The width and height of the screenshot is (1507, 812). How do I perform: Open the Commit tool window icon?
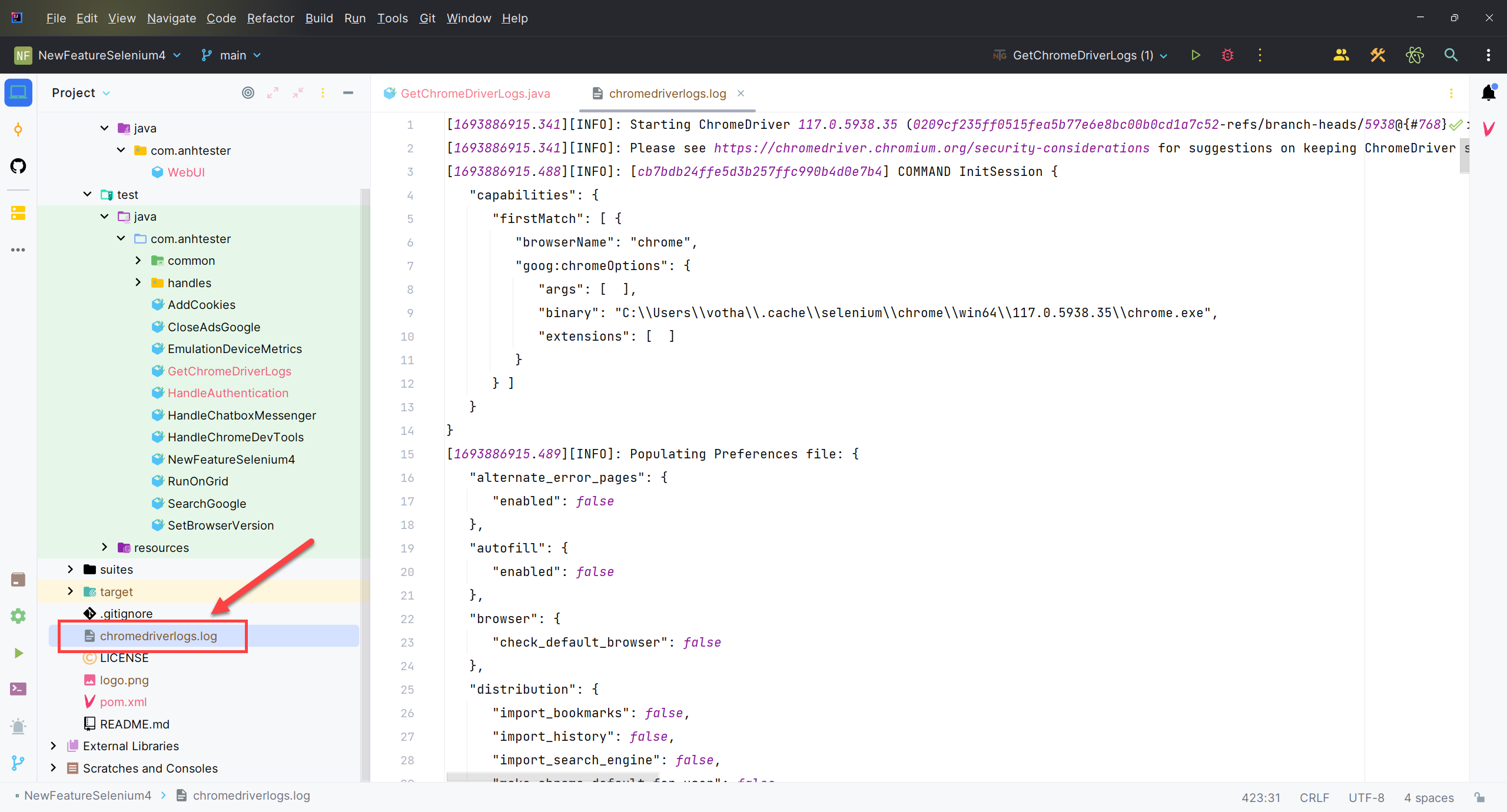coord(18,129)
